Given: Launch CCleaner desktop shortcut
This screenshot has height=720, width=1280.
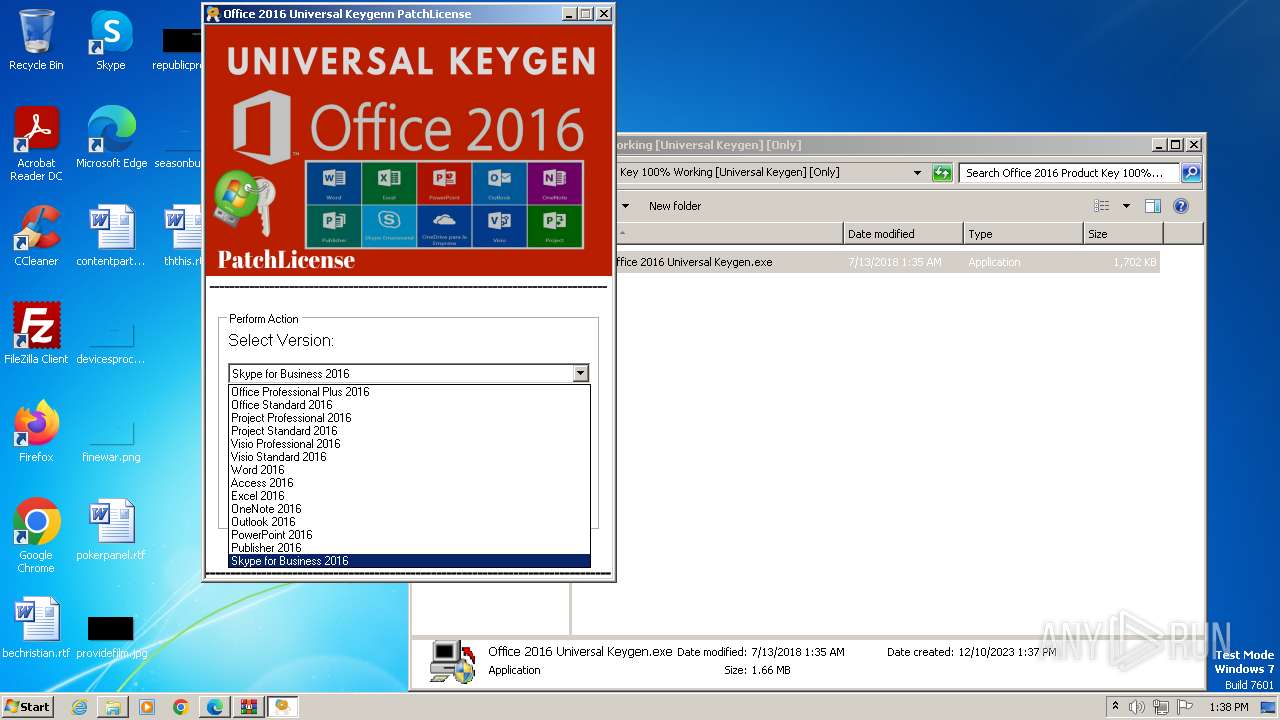Looking at the screenshot, I should coord(36,236).
